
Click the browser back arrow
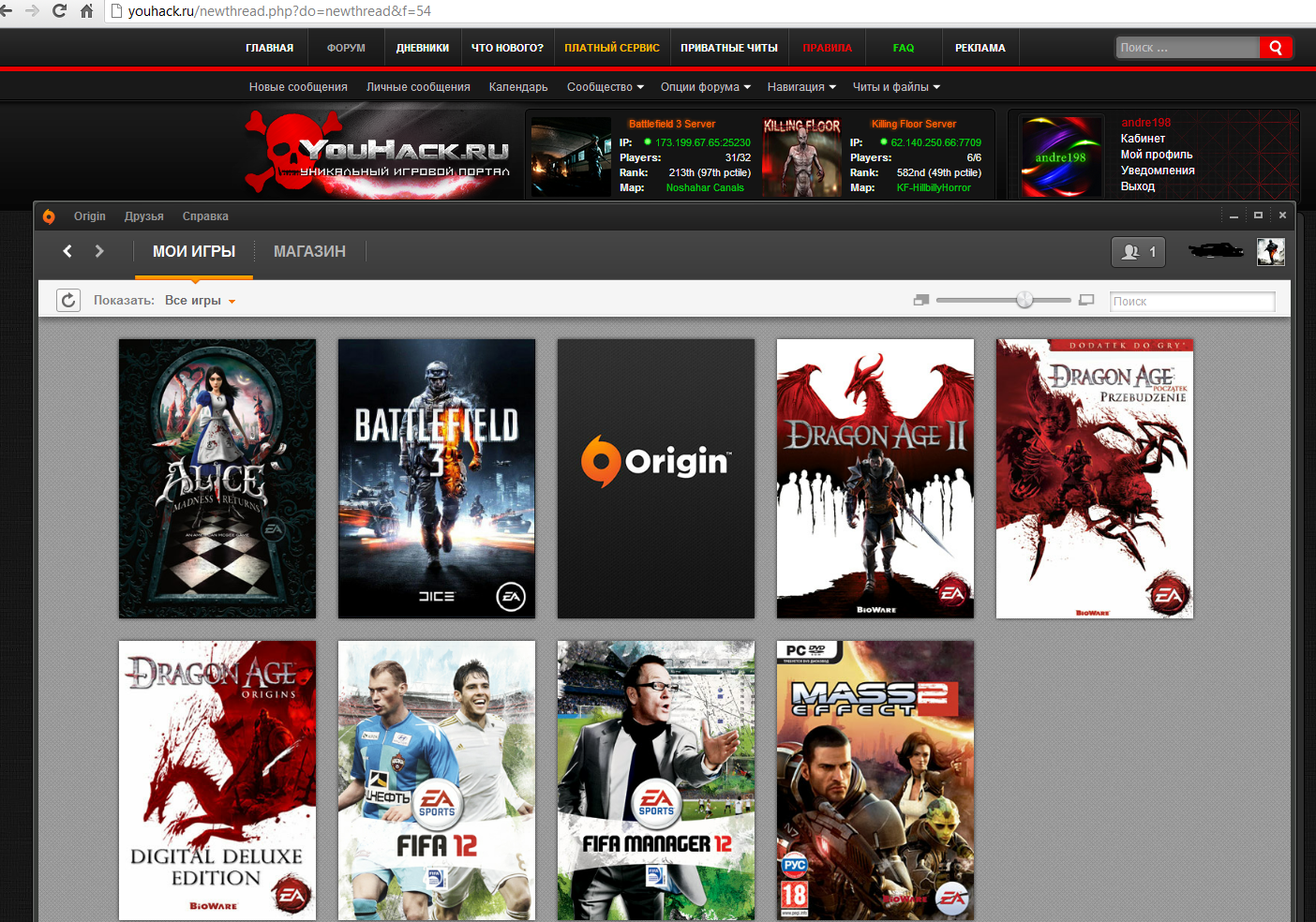(x=7, y=10)
